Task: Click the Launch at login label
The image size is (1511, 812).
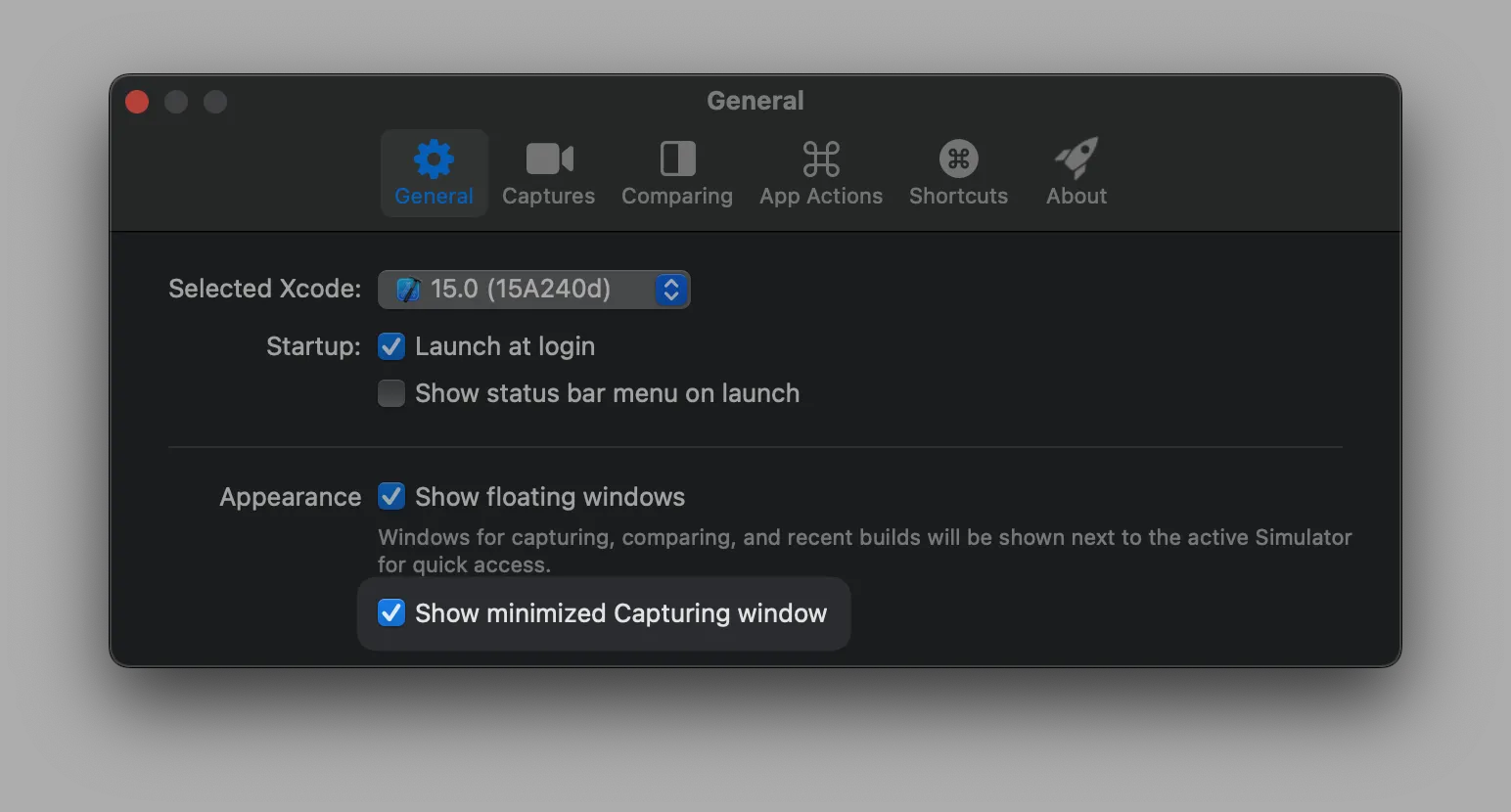Action: pos(505,346)
